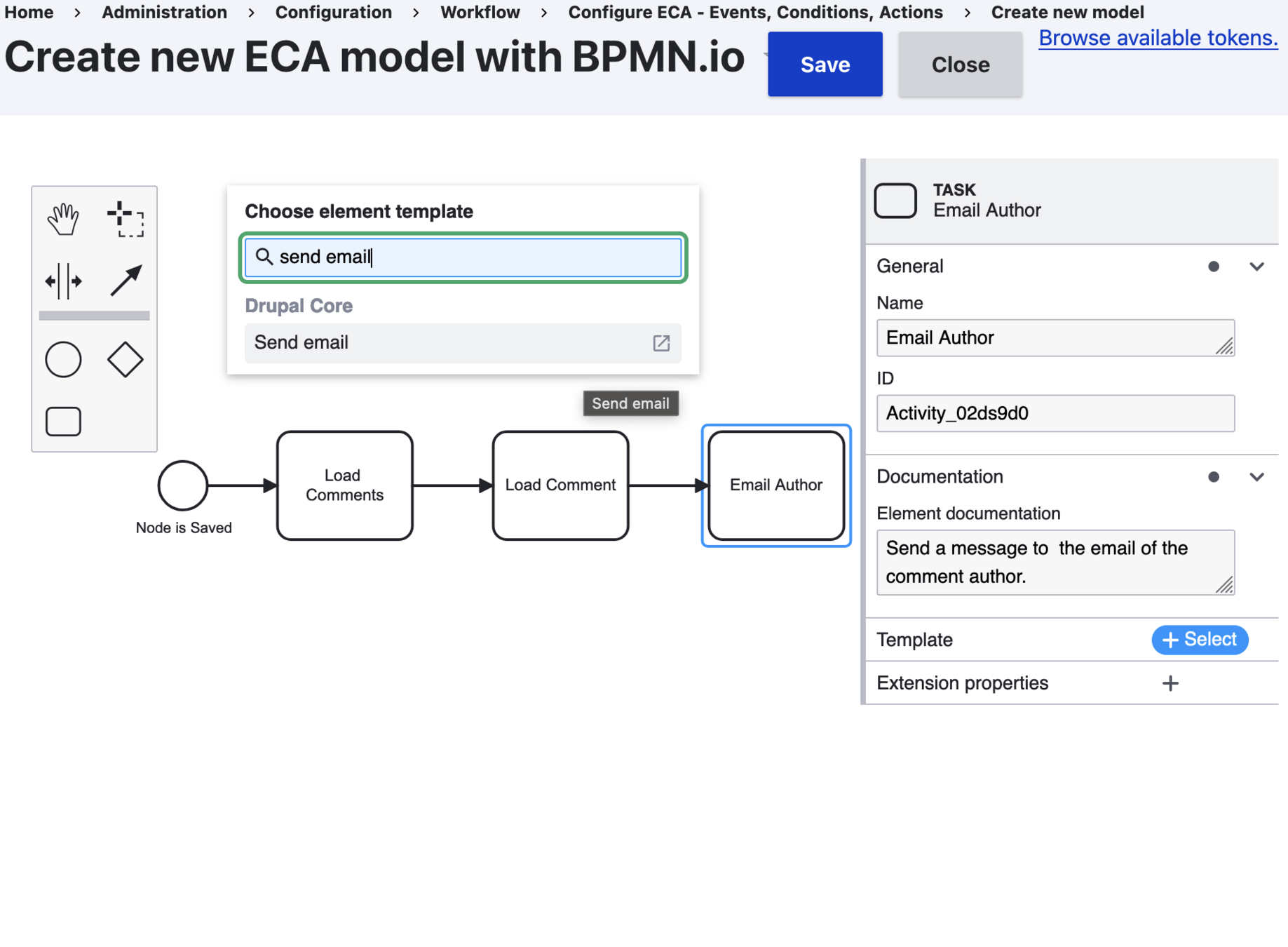Viewport: 1288px width, 947px height.
Task: Edit the Element documentation textarea
Action: coord(1055,563)
